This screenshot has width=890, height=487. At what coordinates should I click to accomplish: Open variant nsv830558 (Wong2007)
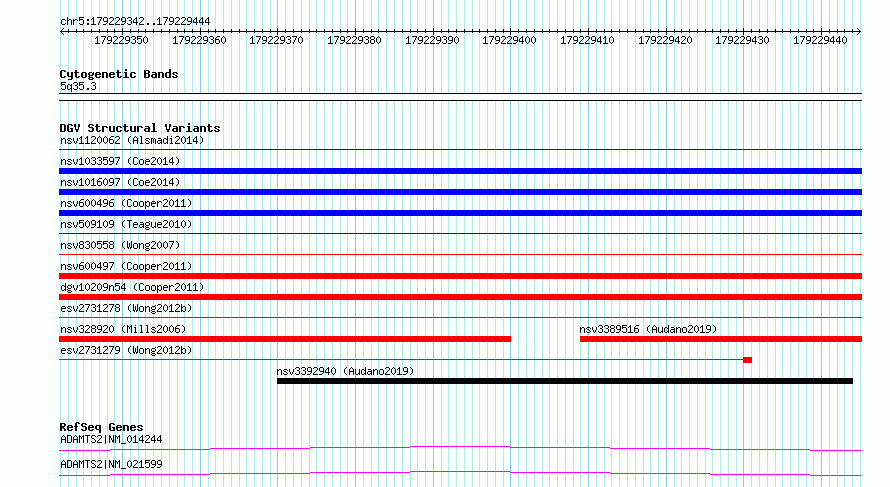point(120,245)
